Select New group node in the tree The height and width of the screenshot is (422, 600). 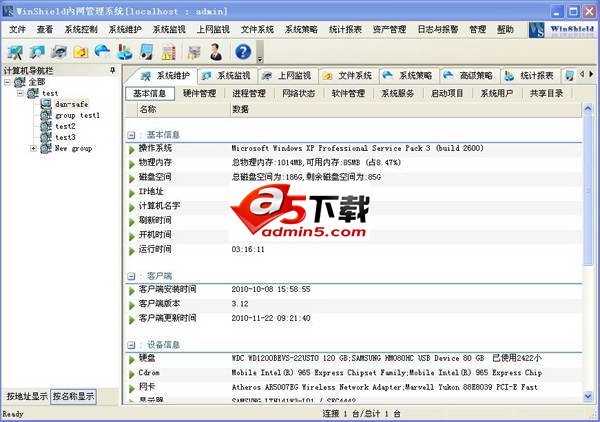73,148
